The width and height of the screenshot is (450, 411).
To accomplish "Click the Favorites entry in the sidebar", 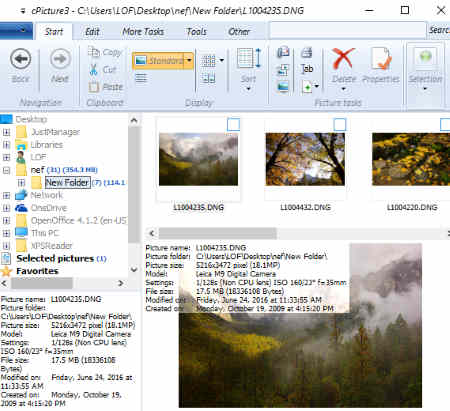I will tap(37, 271).
